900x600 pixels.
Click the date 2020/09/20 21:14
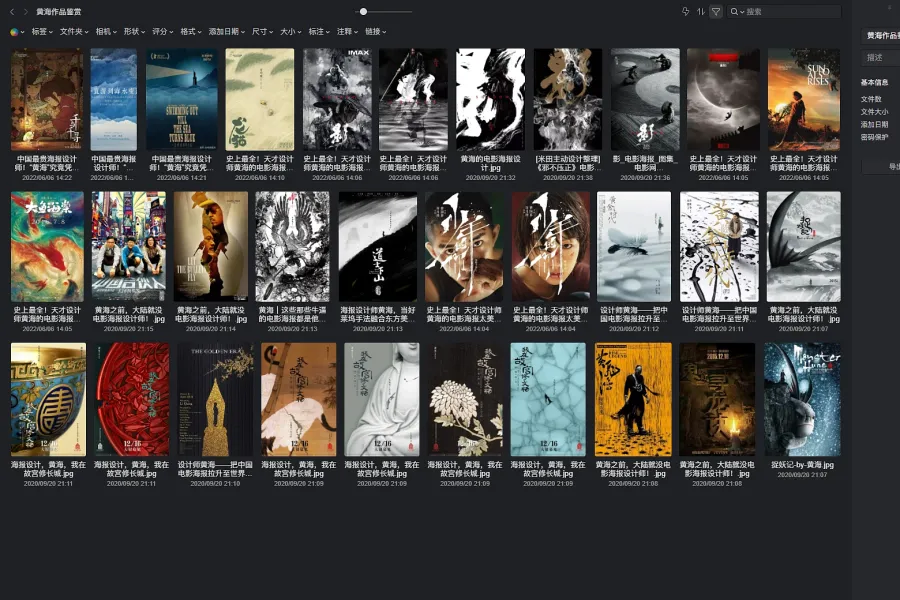[x=211, y=329]
